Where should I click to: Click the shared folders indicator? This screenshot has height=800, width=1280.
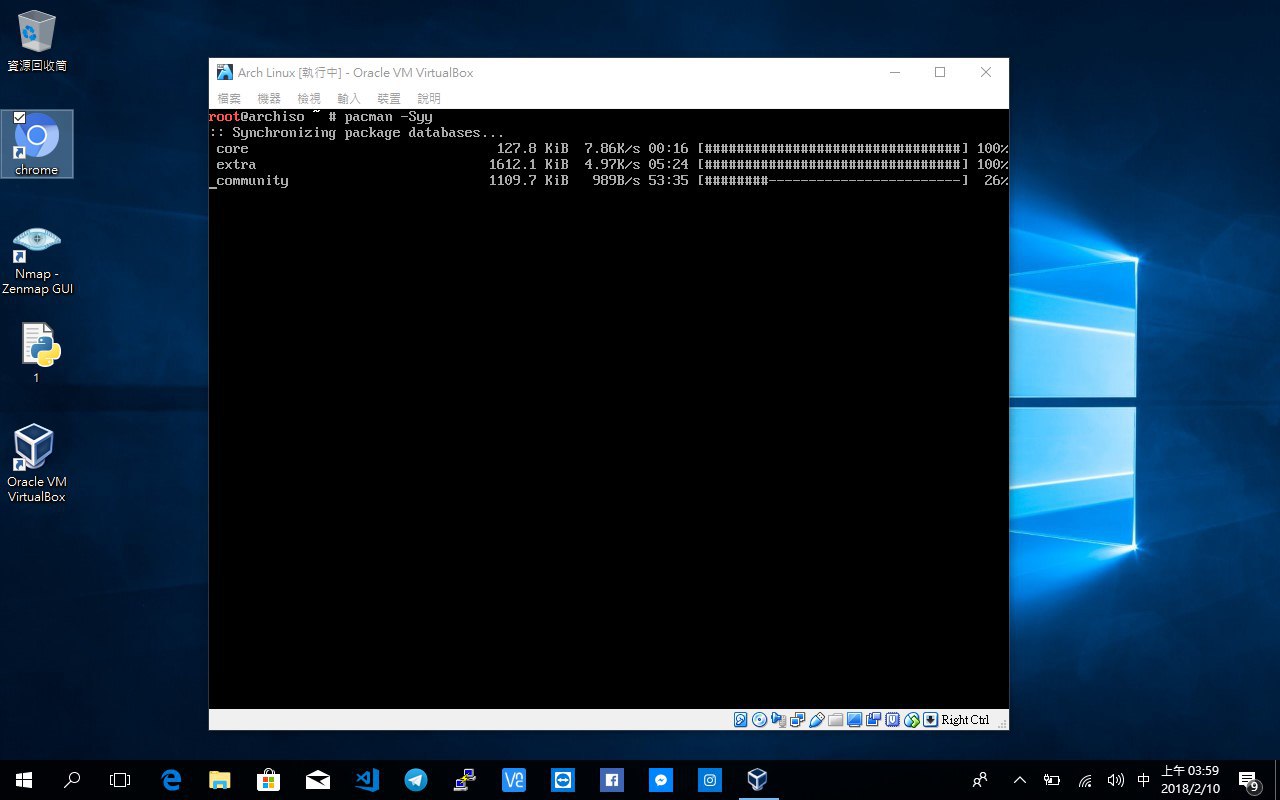[x=836, y=720]
